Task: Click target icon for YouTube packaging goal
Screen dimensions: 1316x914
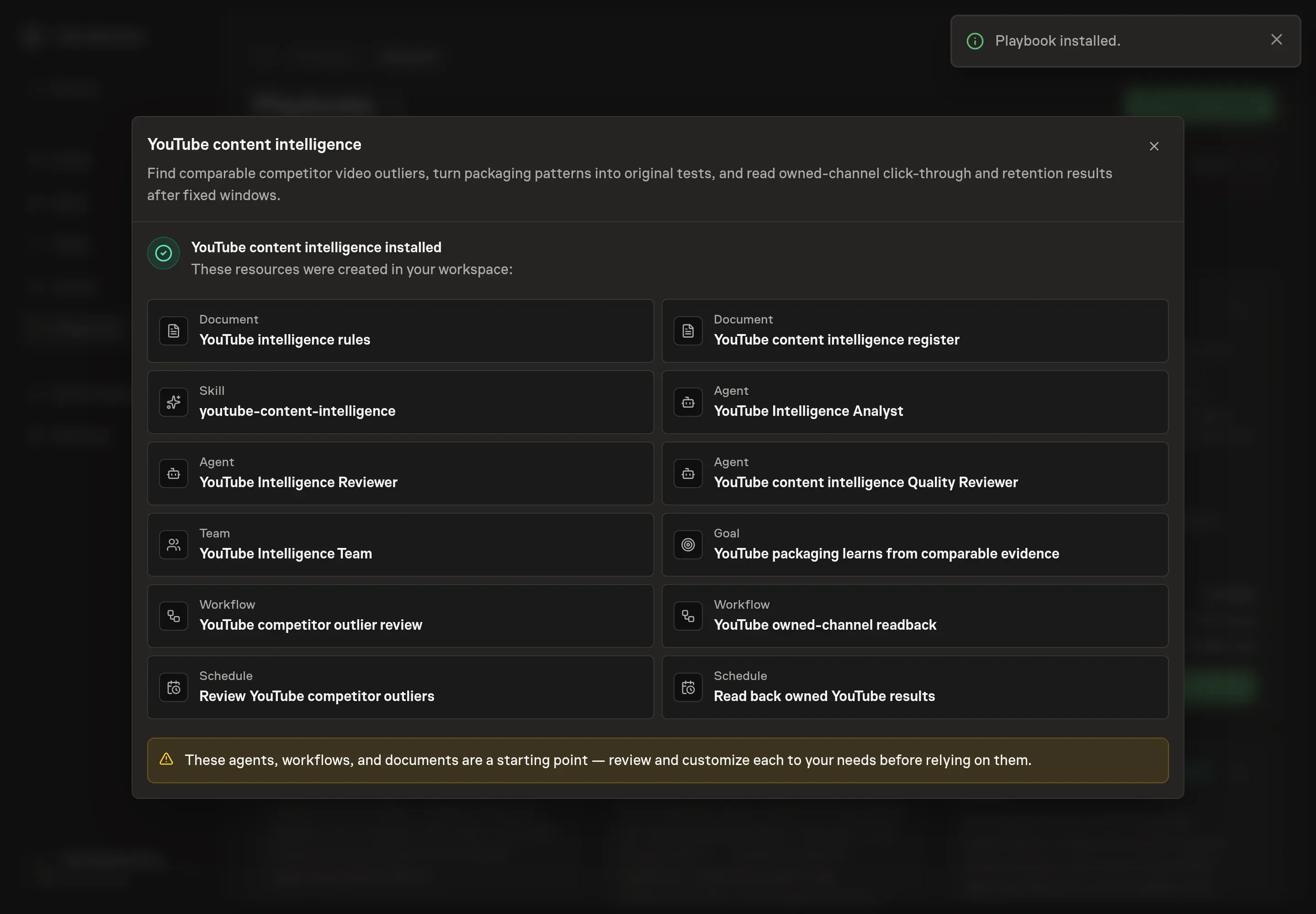Action: [x=688, y=545]
